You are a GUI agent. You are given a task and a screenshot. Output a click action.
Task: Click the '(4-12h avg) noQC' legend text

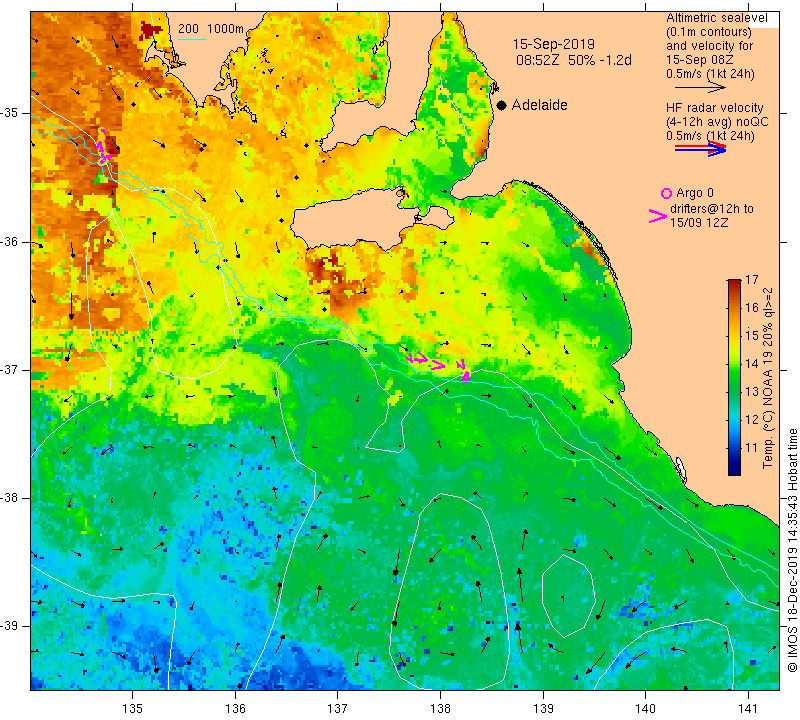point(717,122)
